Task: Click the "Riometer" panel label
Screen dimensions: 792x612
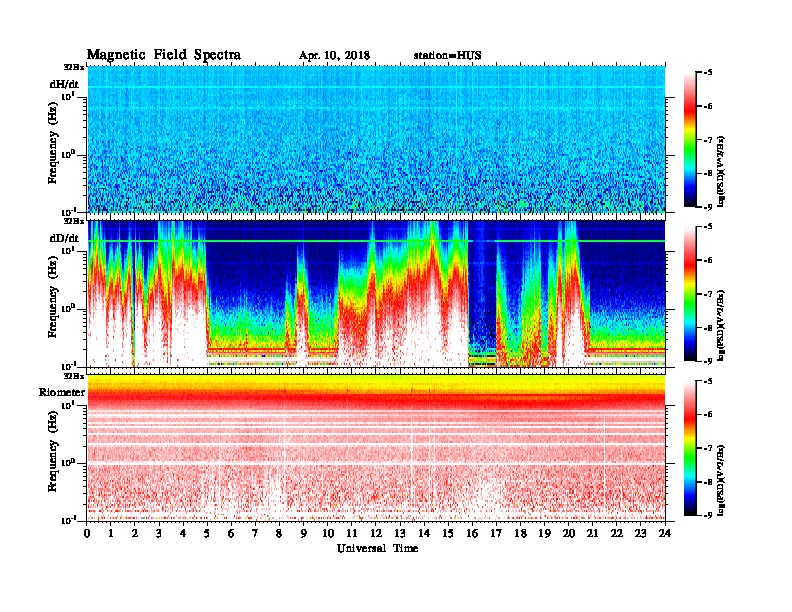Action: 62,392
